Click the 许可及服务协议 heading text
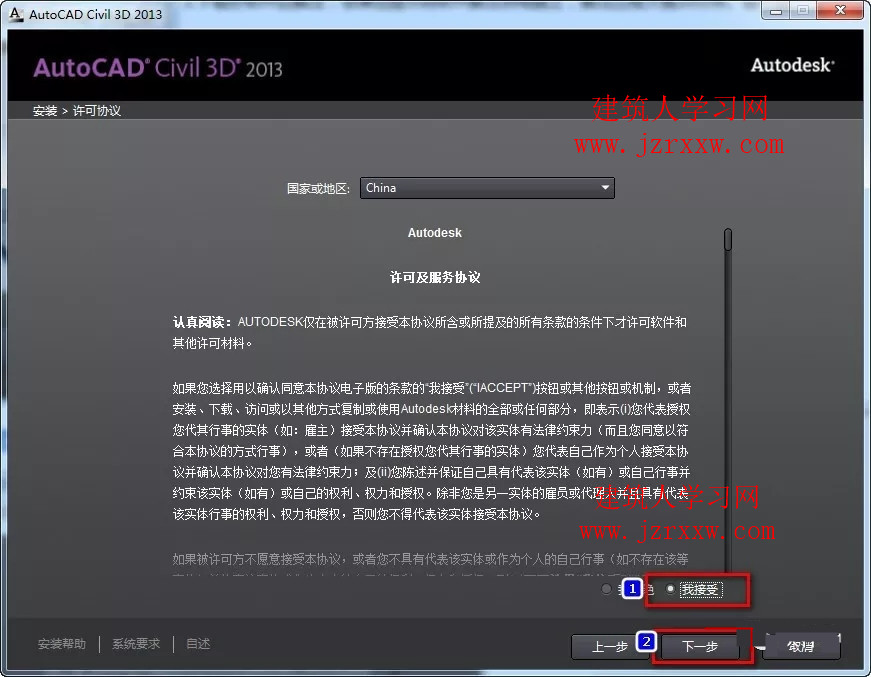 click(435, 277)
